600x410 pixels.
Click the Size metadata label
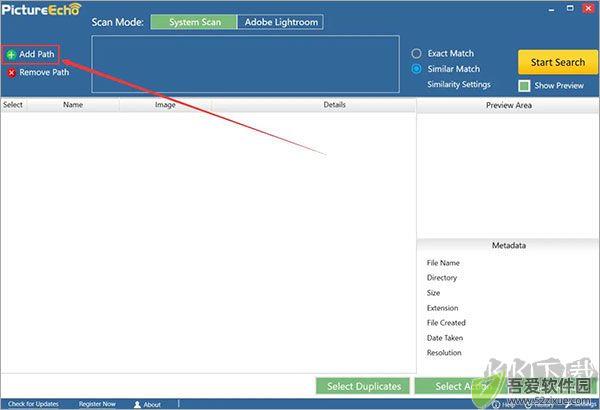tap(434, 293)
